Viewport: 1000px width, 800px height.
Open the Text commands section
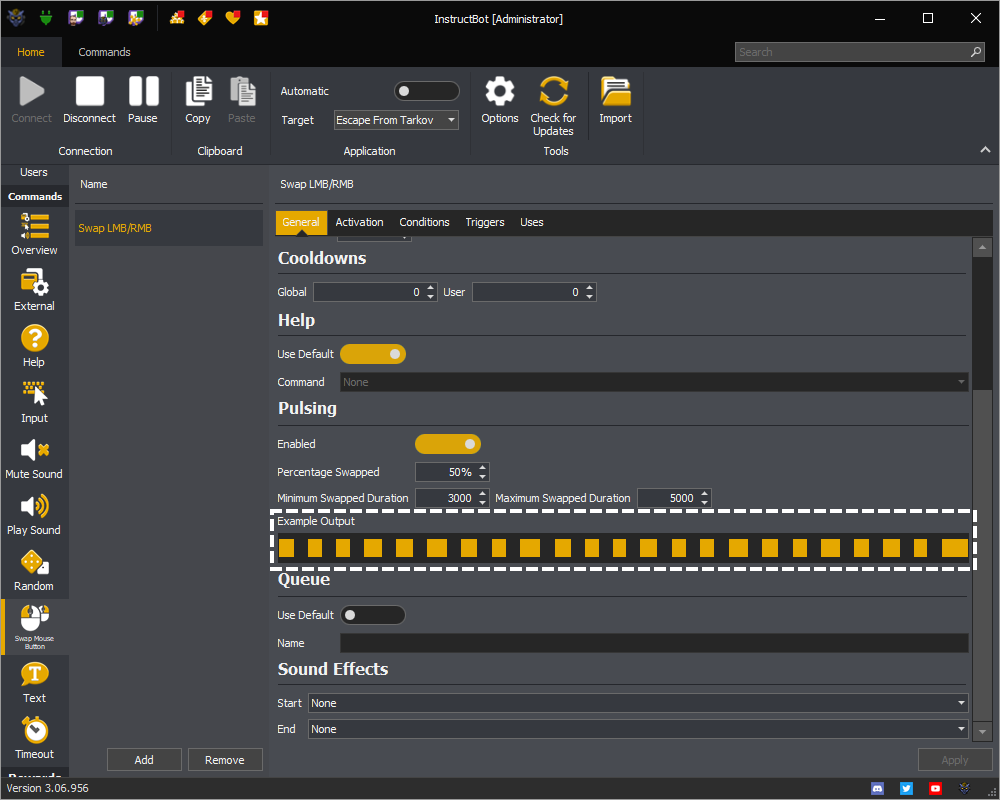(x=34, y=683)
